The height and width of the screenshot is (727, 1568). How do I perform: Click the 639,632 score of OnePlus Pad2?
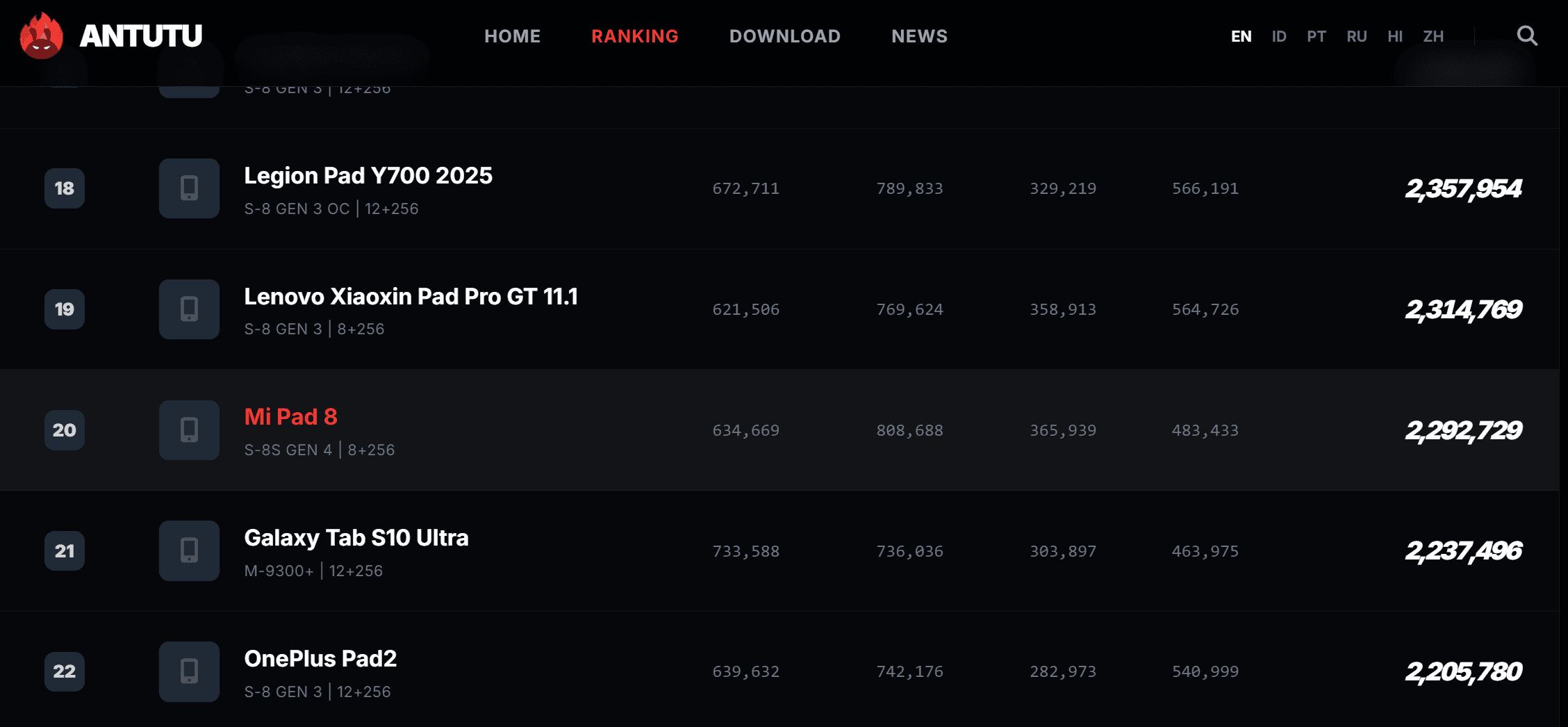[x=746, y=671]
